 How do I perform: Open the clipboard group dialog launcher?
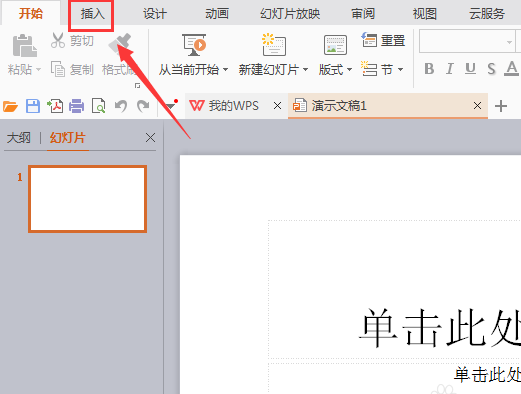(137, 86)
